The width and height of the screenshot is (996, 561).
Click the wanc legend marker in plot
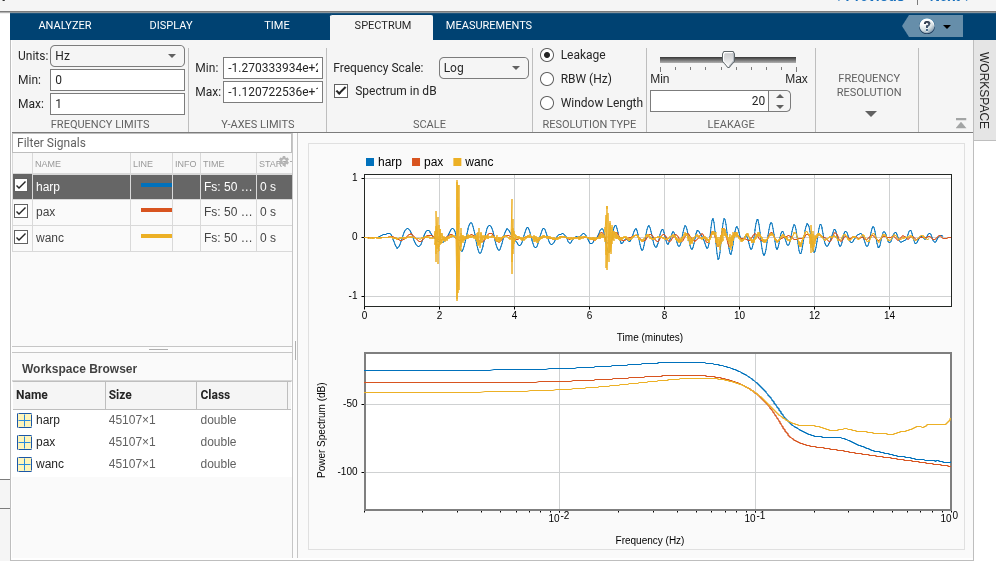tap(458, 162)
